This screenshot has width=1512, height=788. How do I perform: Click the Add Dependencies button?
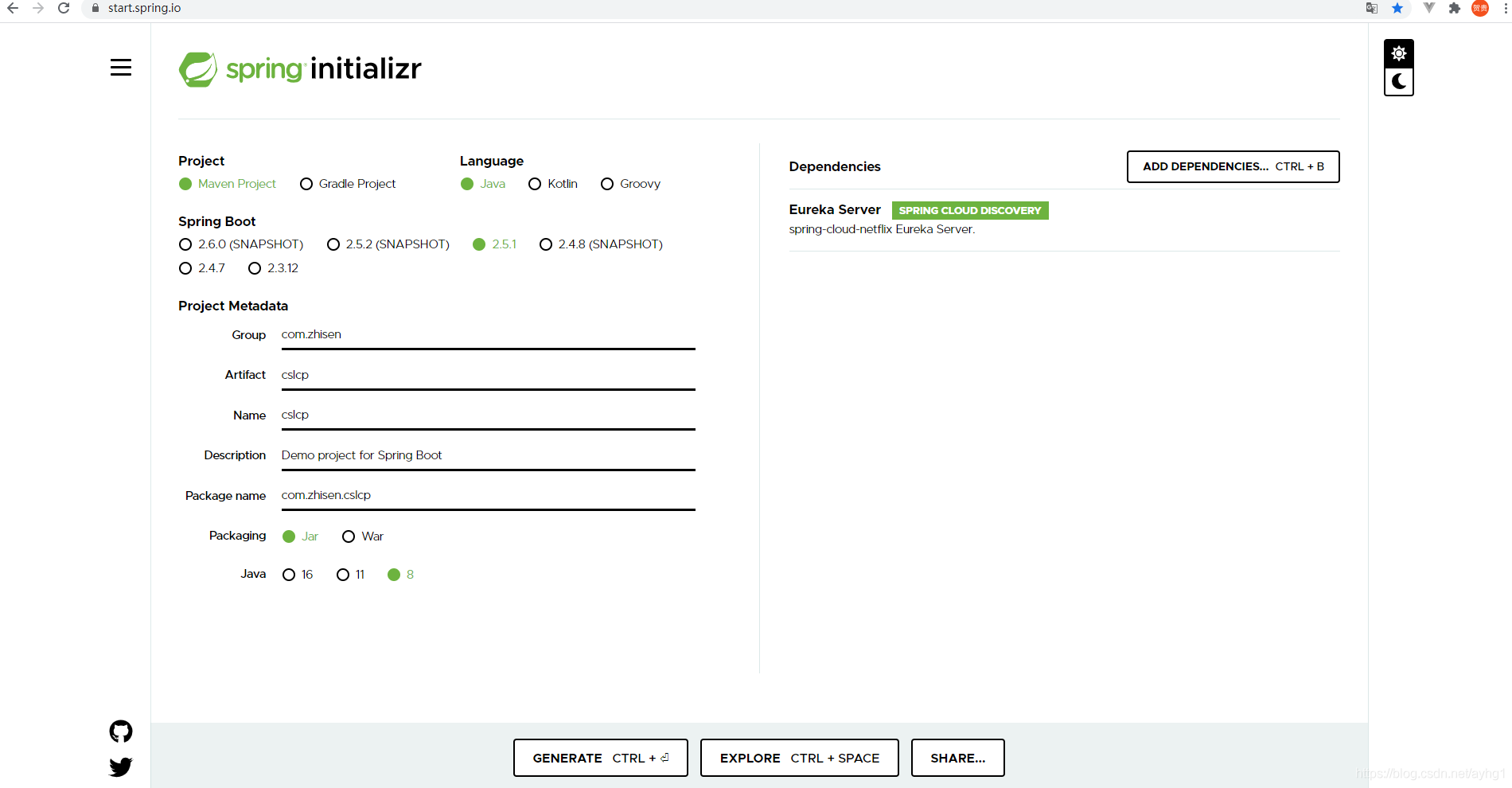1233,166
